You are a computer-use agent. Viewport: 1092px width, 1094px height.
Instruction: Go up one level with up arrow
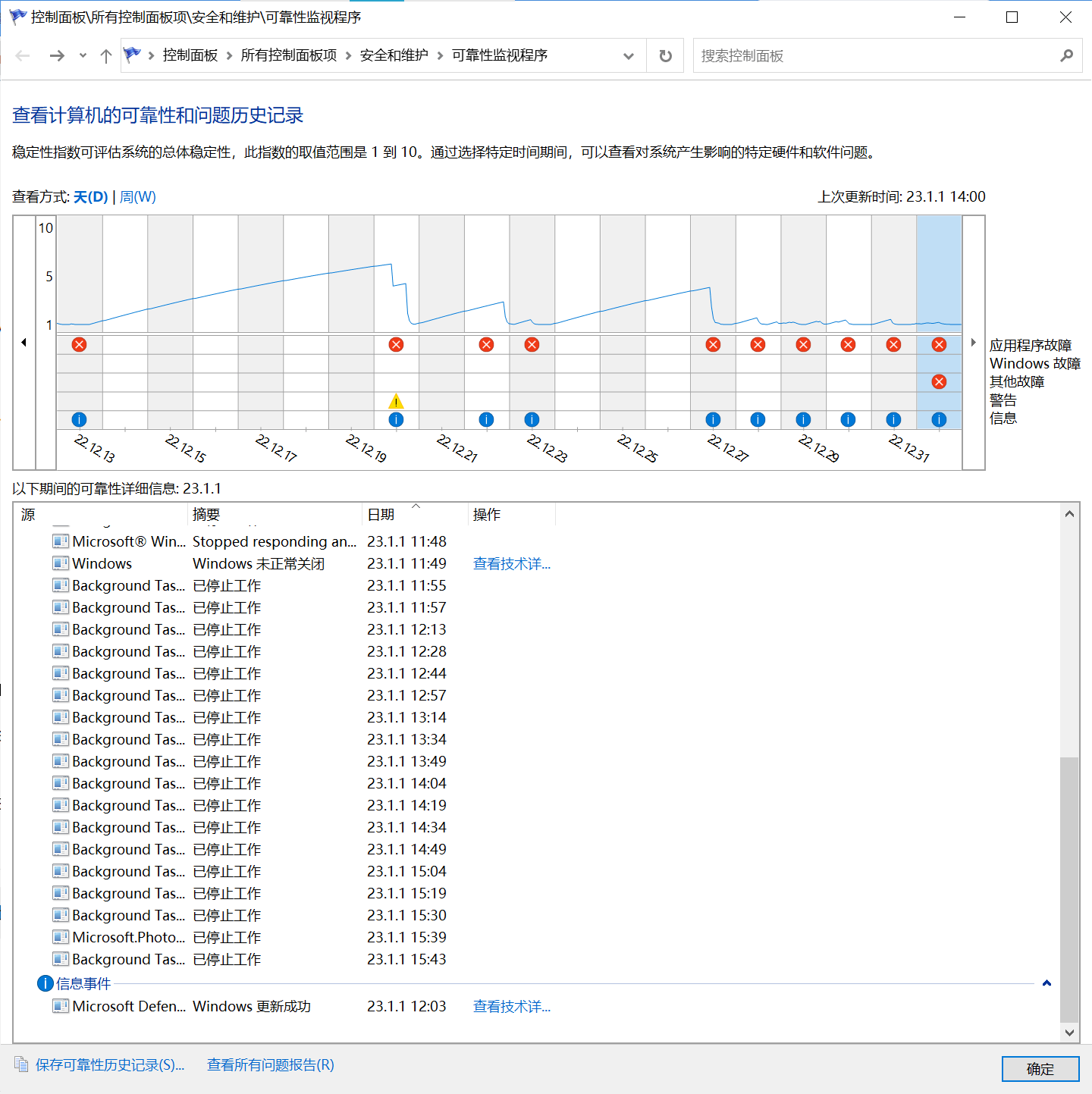tap(106, 56)
